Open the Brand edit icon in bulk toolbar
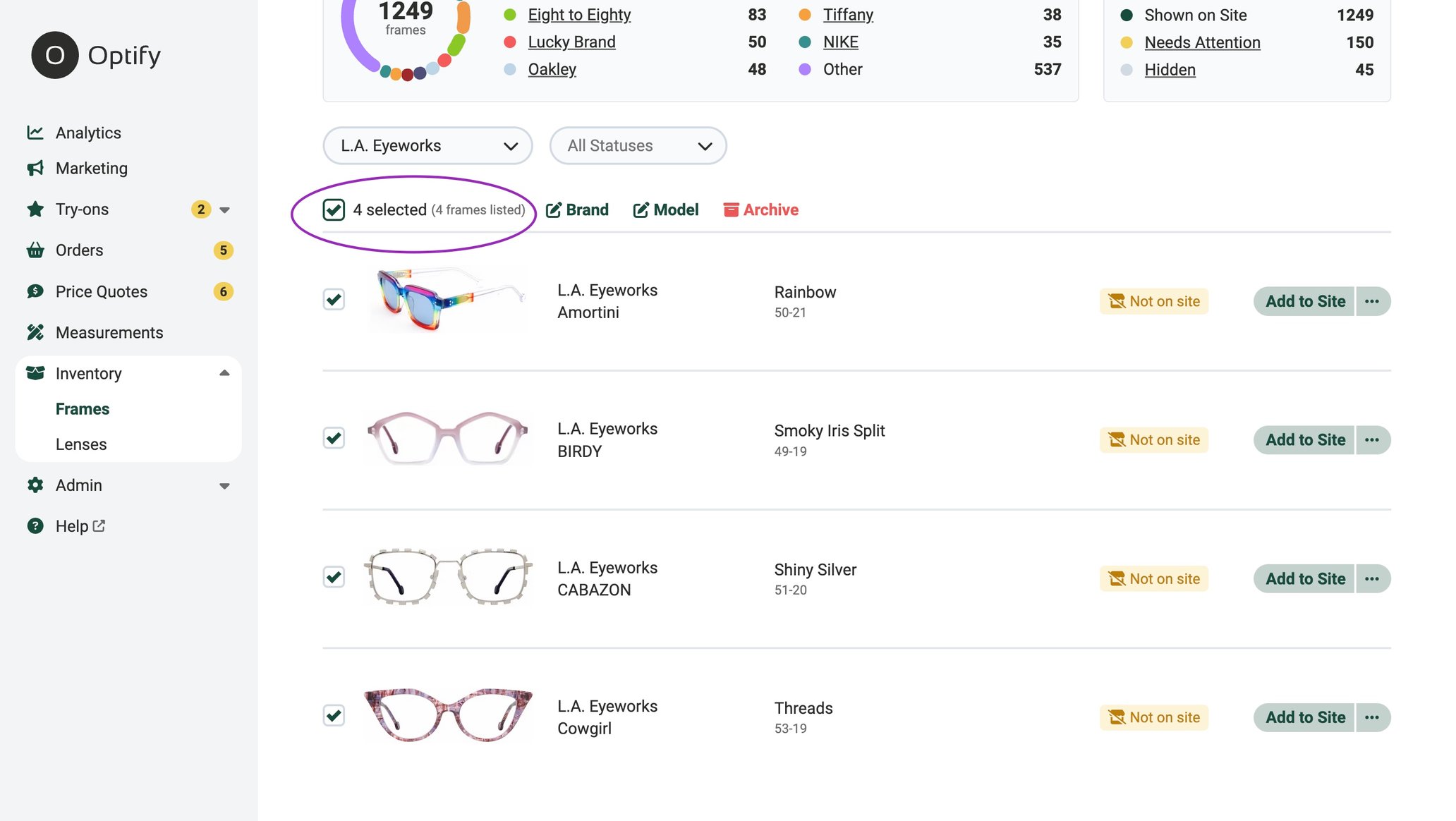Image resolution: width=1456 pixels, height=821 pixels. pyautogui.click(x=555, y=209)
